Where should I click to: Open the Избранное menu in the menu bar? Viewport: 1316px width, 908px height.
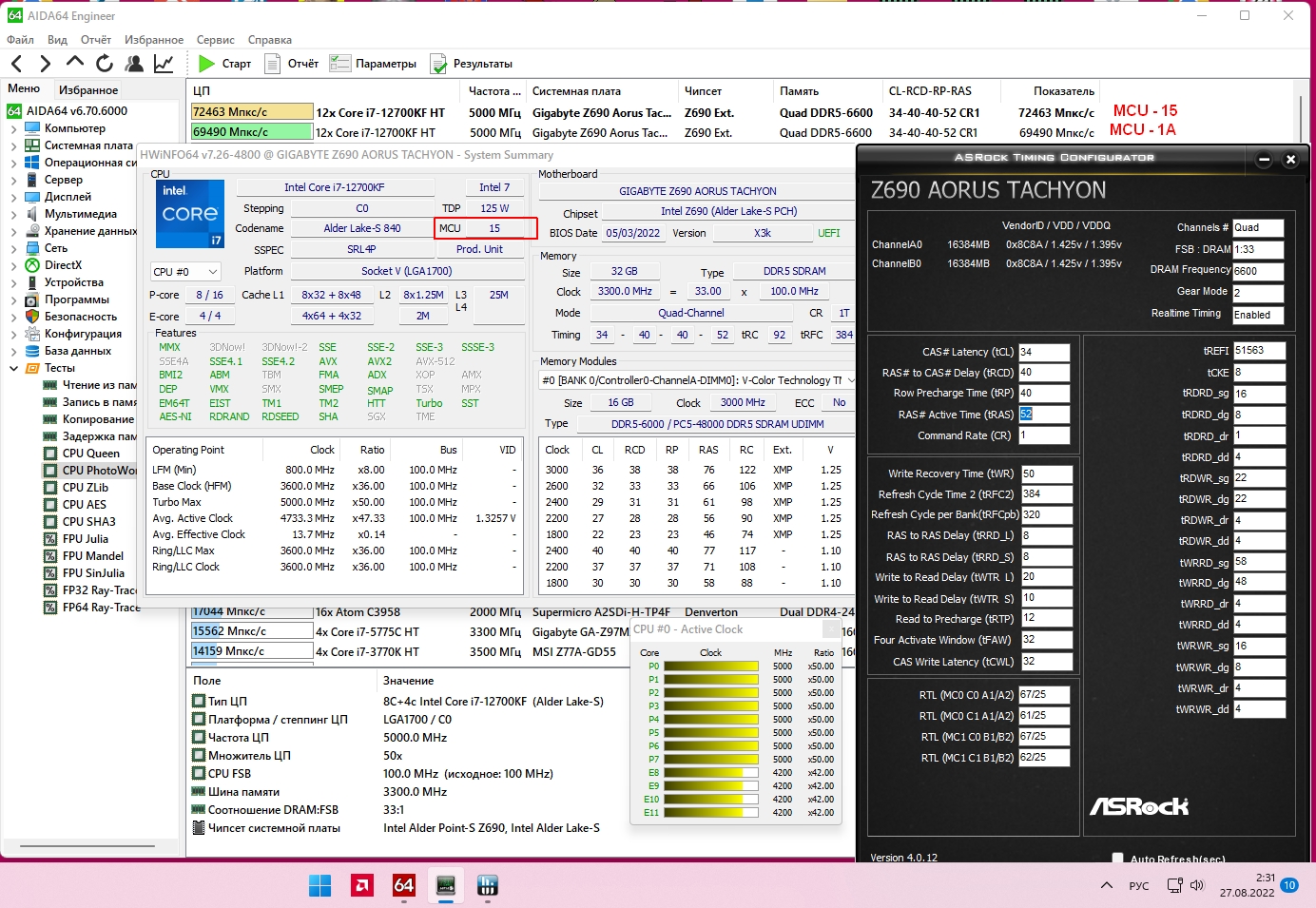pos(154,40)
